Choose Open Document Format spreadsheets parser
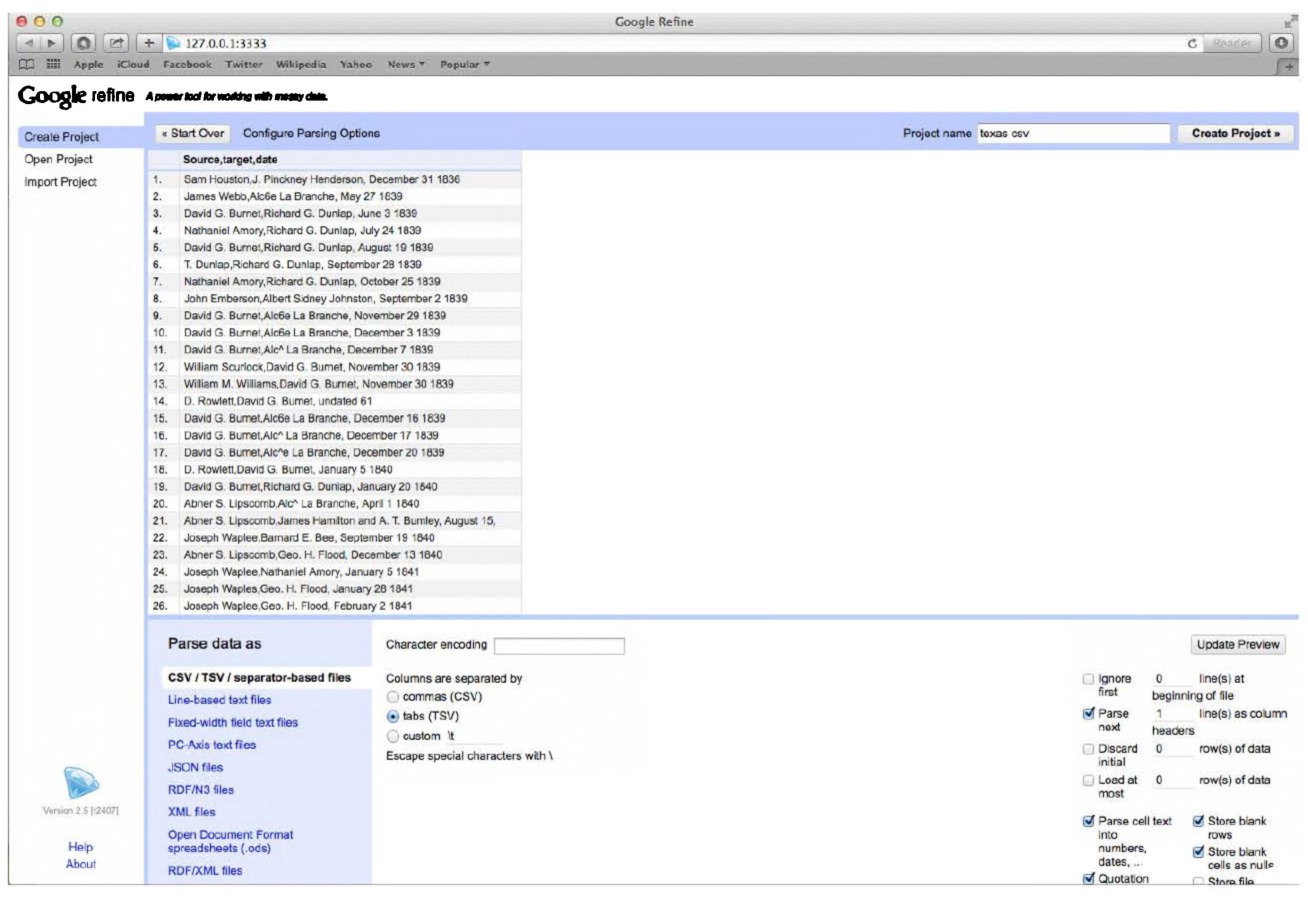Image resolution: width=1308 pixels, height=899 pixels. (x=231, y=841)
